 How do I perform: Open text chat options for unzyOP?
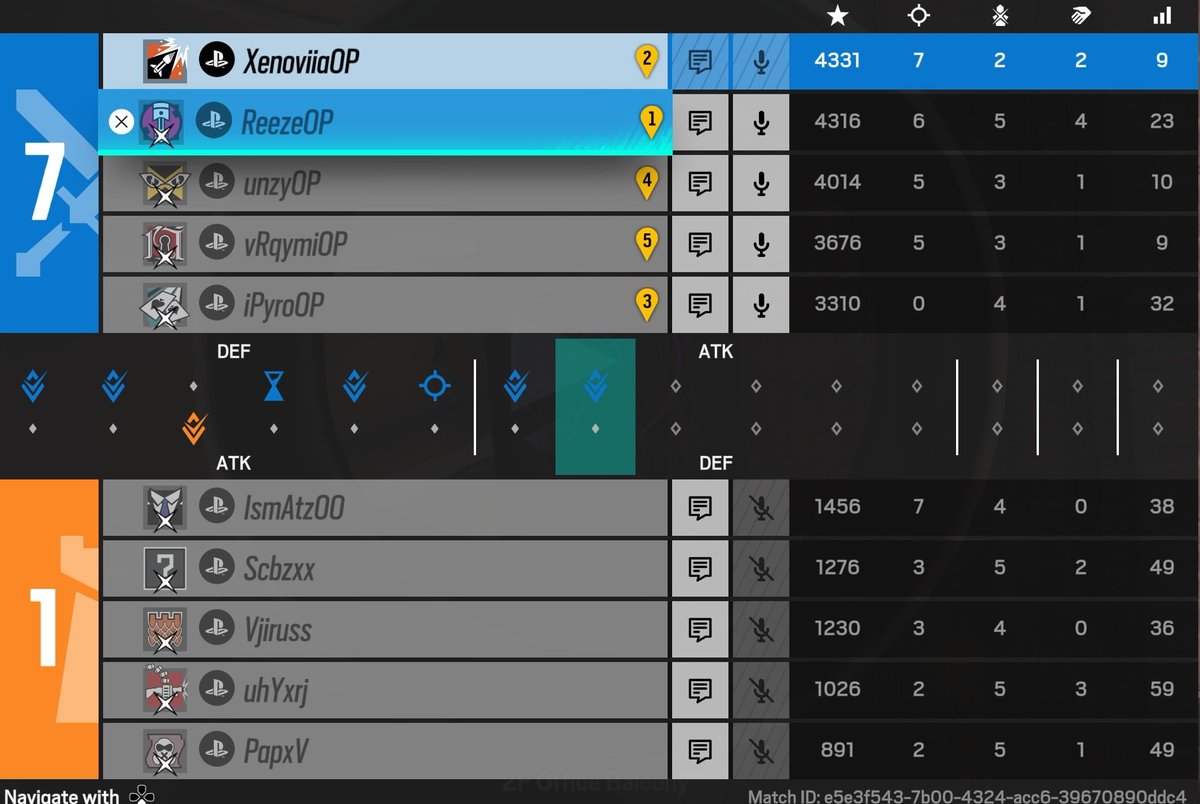pos(700,183)
